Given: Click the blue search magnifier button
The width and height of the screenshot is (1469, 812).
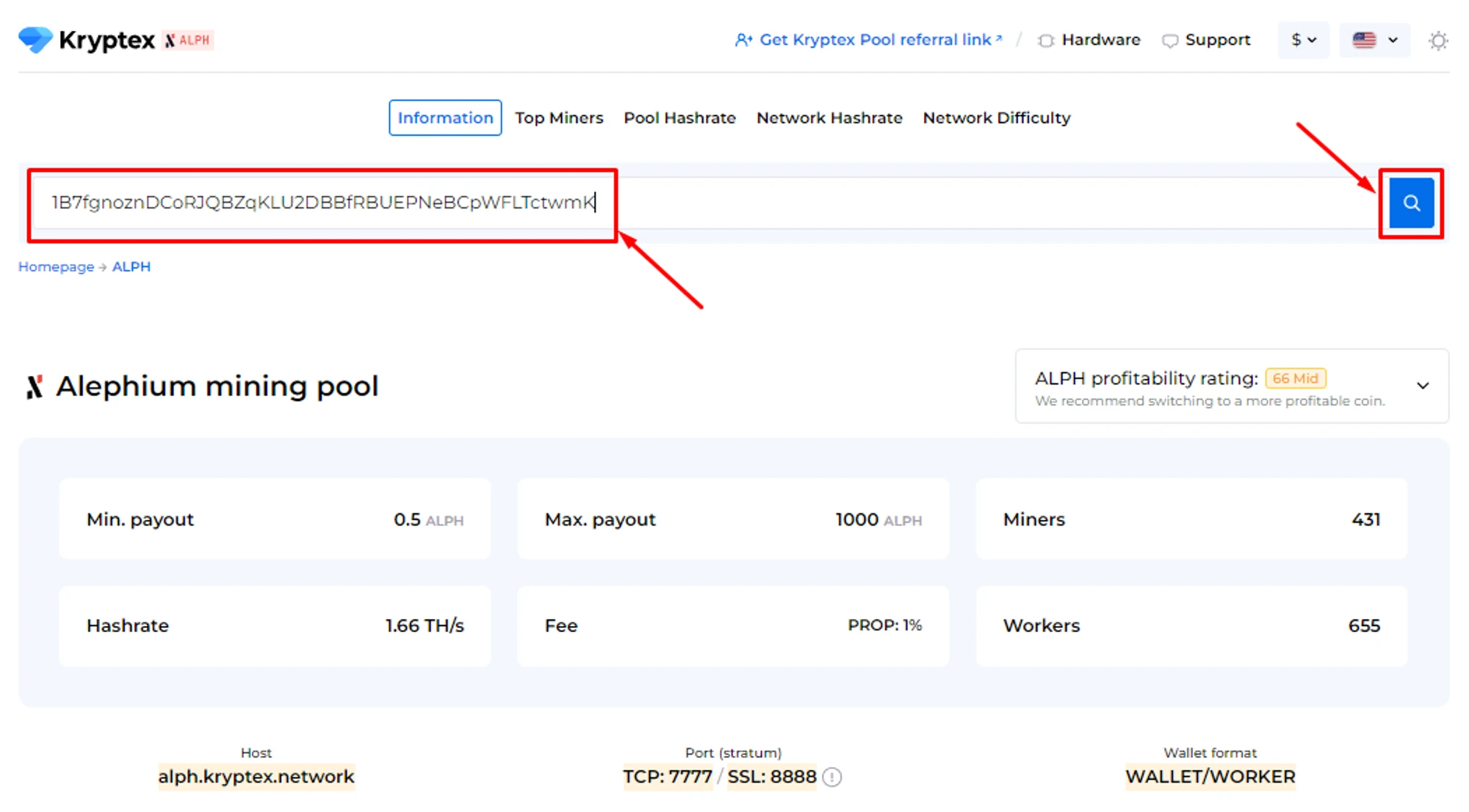Looking at the screenshot, I should pos(1411,203).
